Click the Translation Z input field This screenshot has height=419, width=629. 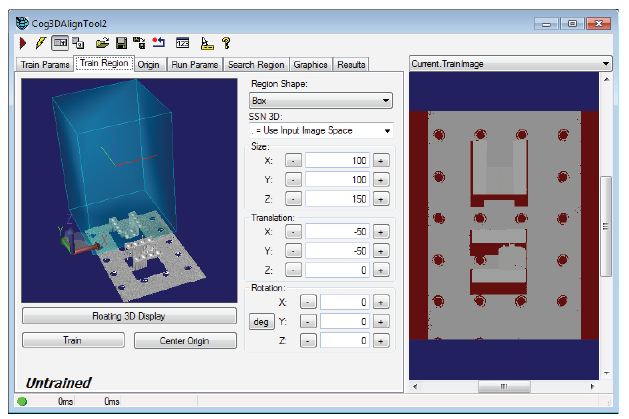337,270
